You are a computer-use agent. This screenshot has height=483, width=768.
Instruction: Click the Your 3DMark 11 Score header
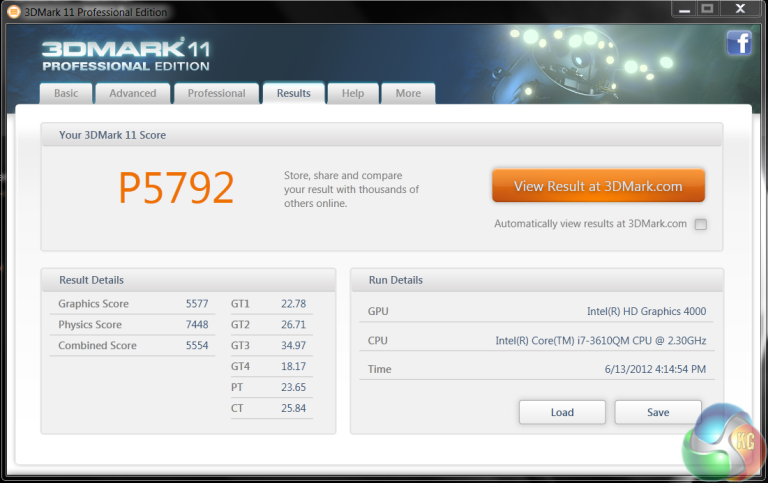click(382, 135)
